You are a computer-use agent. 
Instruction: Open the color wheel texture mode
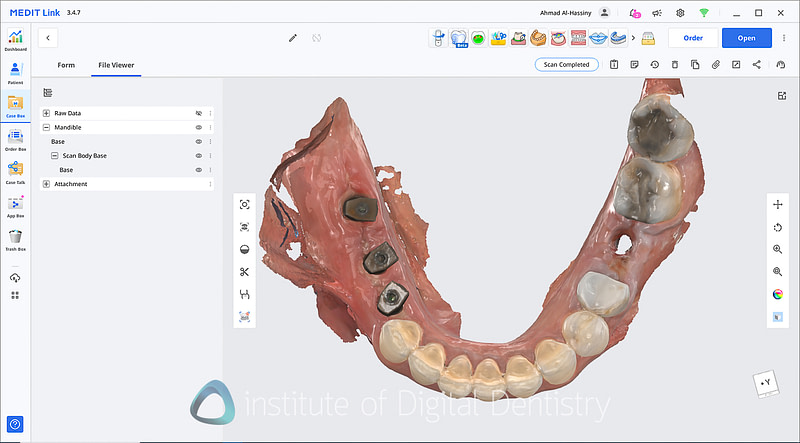778,294
